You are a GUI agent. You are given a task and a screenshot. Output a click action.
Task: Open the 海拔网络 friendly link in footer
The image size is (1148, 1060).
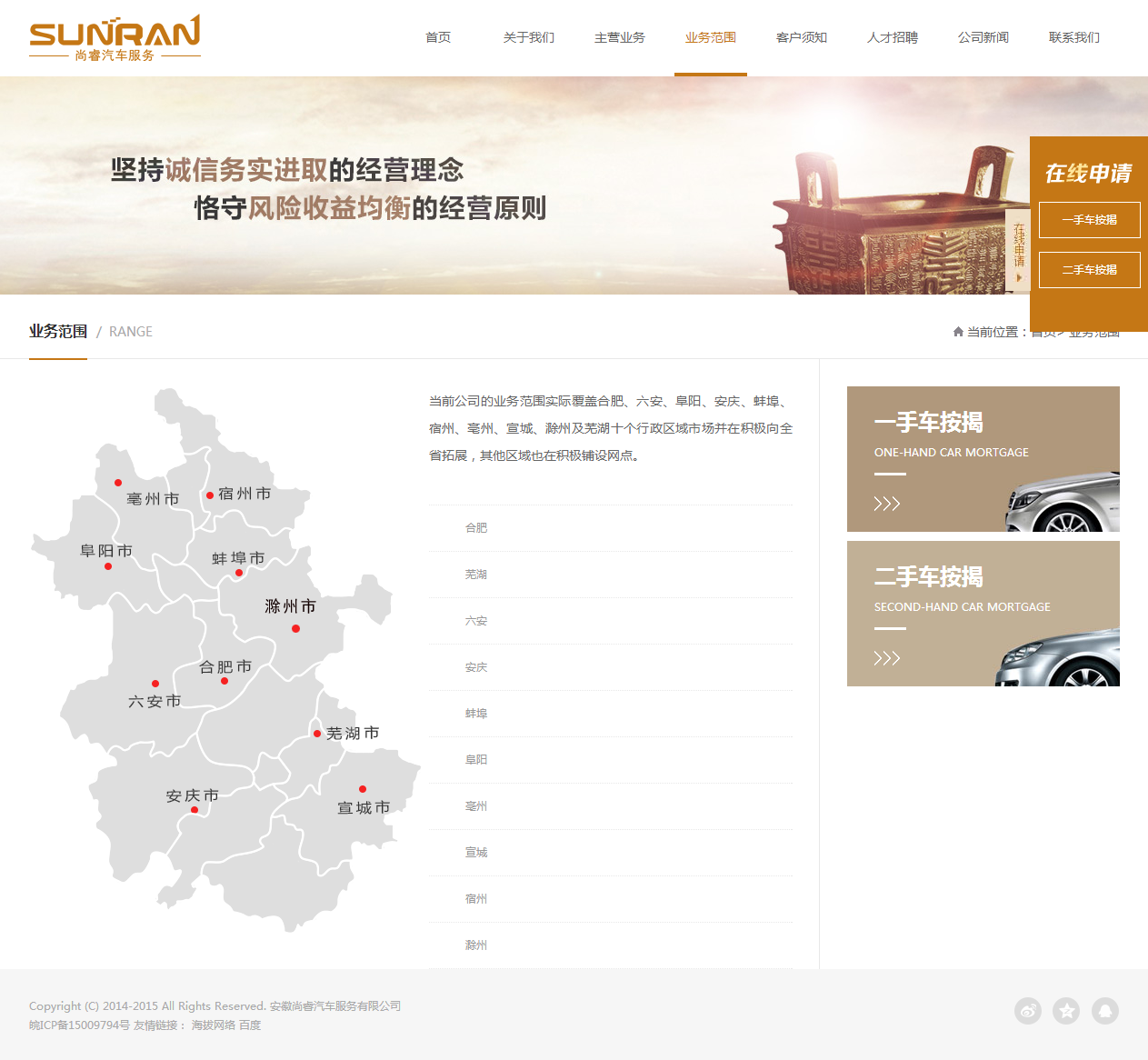tap(213, 1025)
